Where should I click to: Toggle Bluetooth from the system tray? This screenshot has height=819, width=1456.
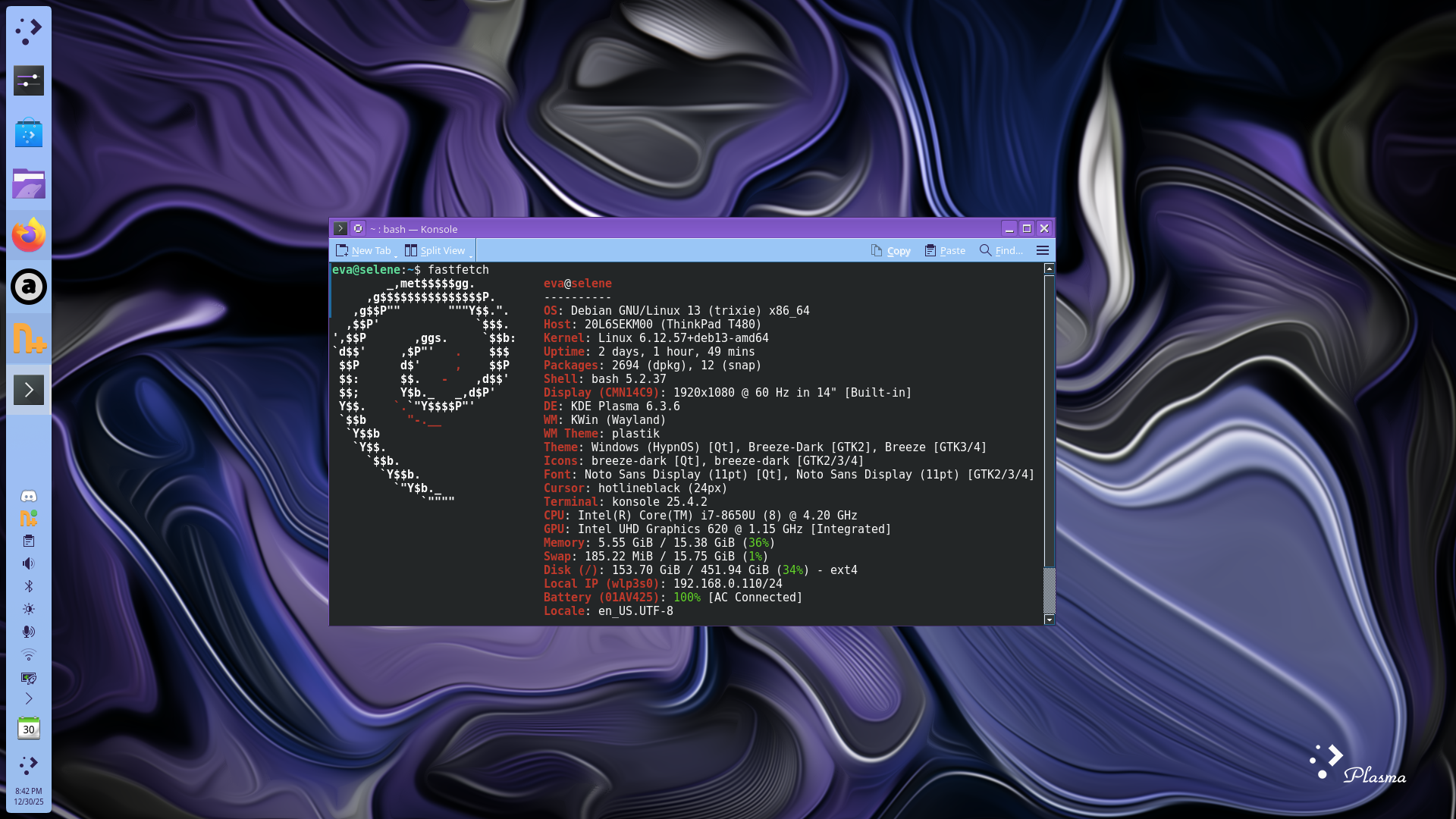click(29, 586)
